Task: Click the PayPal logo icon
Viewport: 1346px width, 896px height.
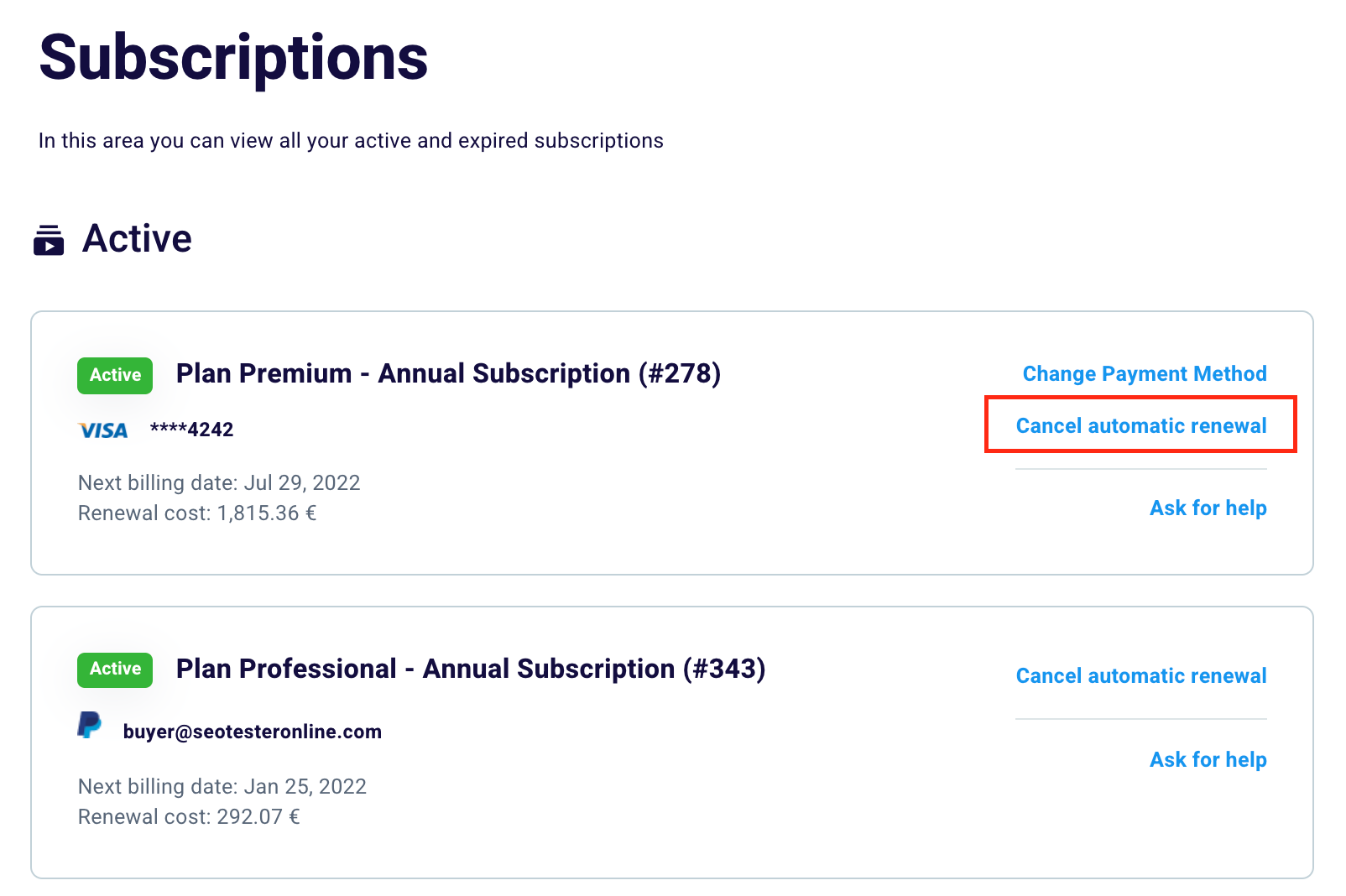Action: [x=89, y=725]
